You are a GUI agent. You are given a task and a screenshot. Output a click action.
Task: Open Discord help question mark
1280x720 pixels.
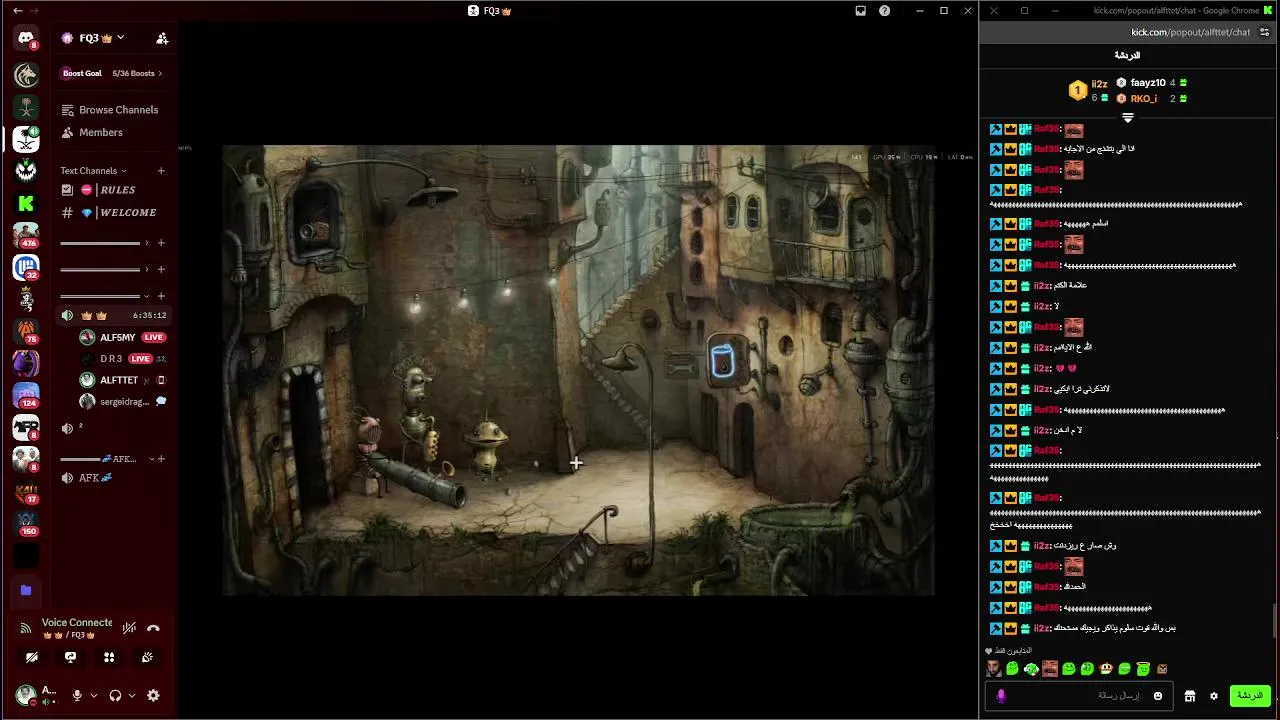pyautogui.click(x=884, y=11)
